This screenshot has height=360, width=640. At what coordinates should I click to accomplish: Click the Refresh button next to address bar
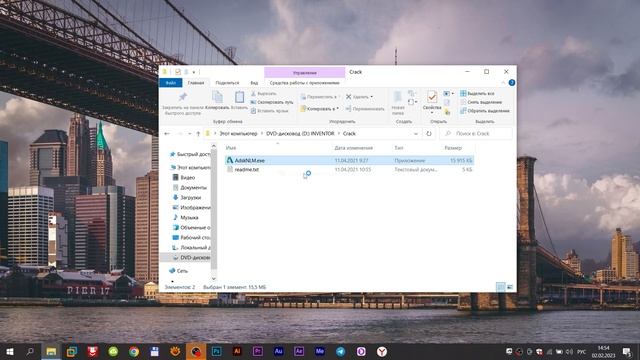tap(429, 133)
